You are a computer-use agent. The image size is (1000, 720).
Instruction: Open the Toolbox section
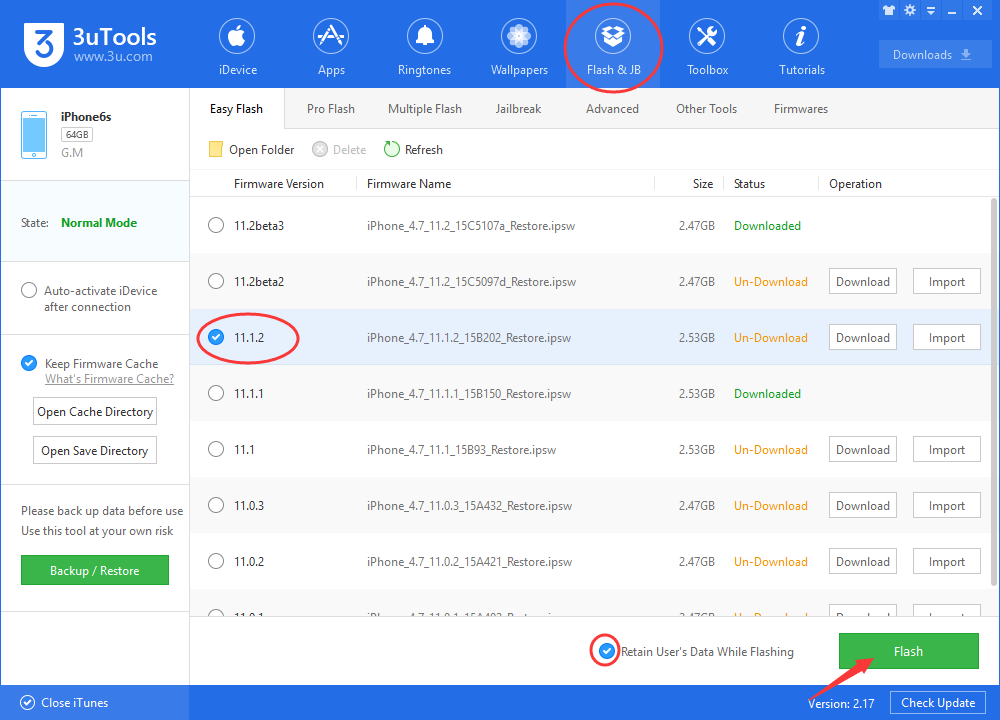tap(707, 47)
